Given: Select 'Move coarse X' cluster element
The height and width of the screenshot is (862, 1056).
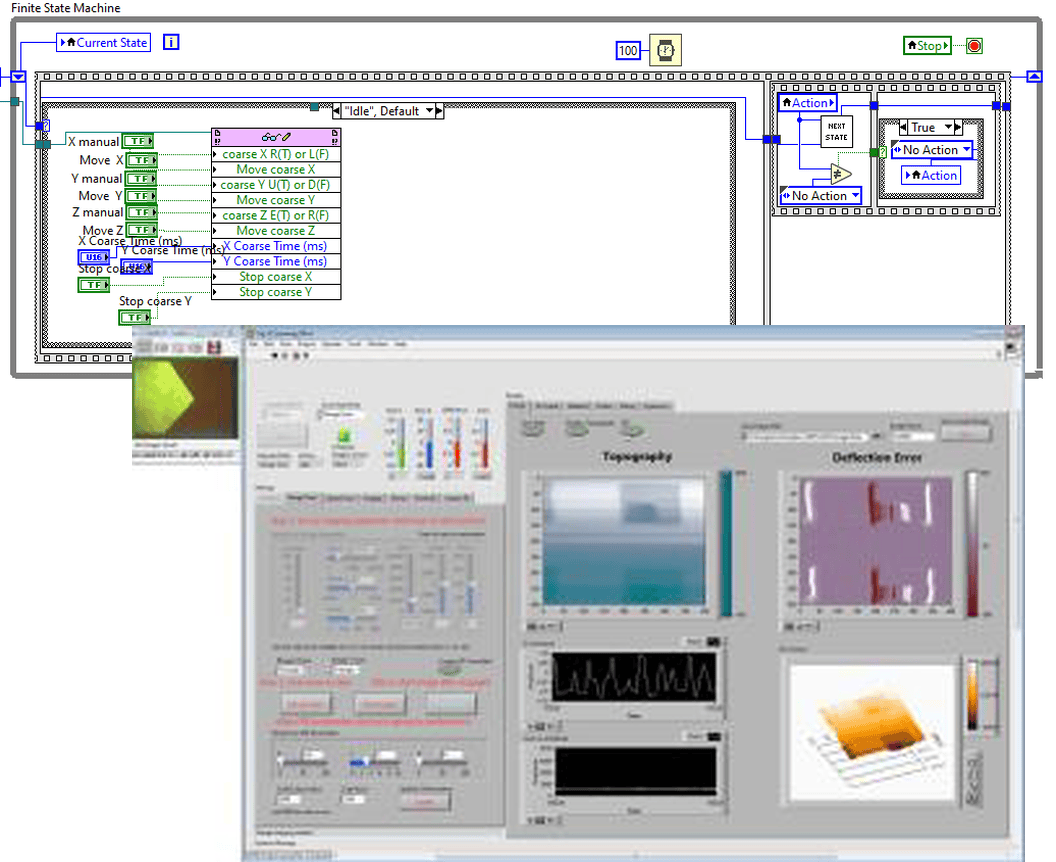Looking at the screenshot, I should pos(276,170).
